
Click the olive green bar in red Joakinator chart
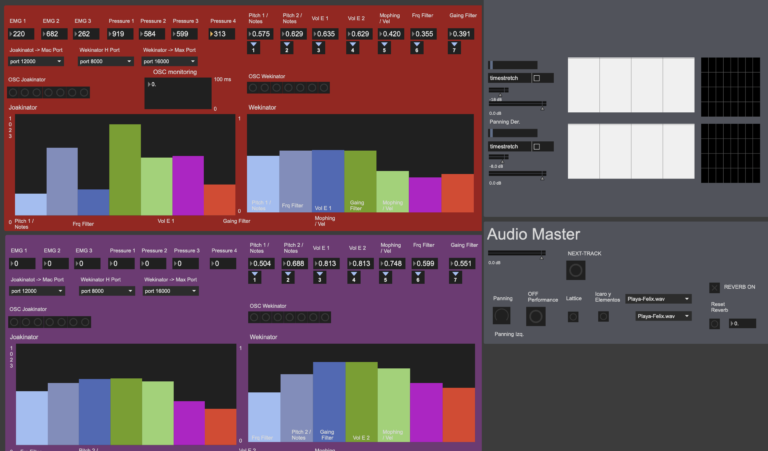[x=125, y=169]
